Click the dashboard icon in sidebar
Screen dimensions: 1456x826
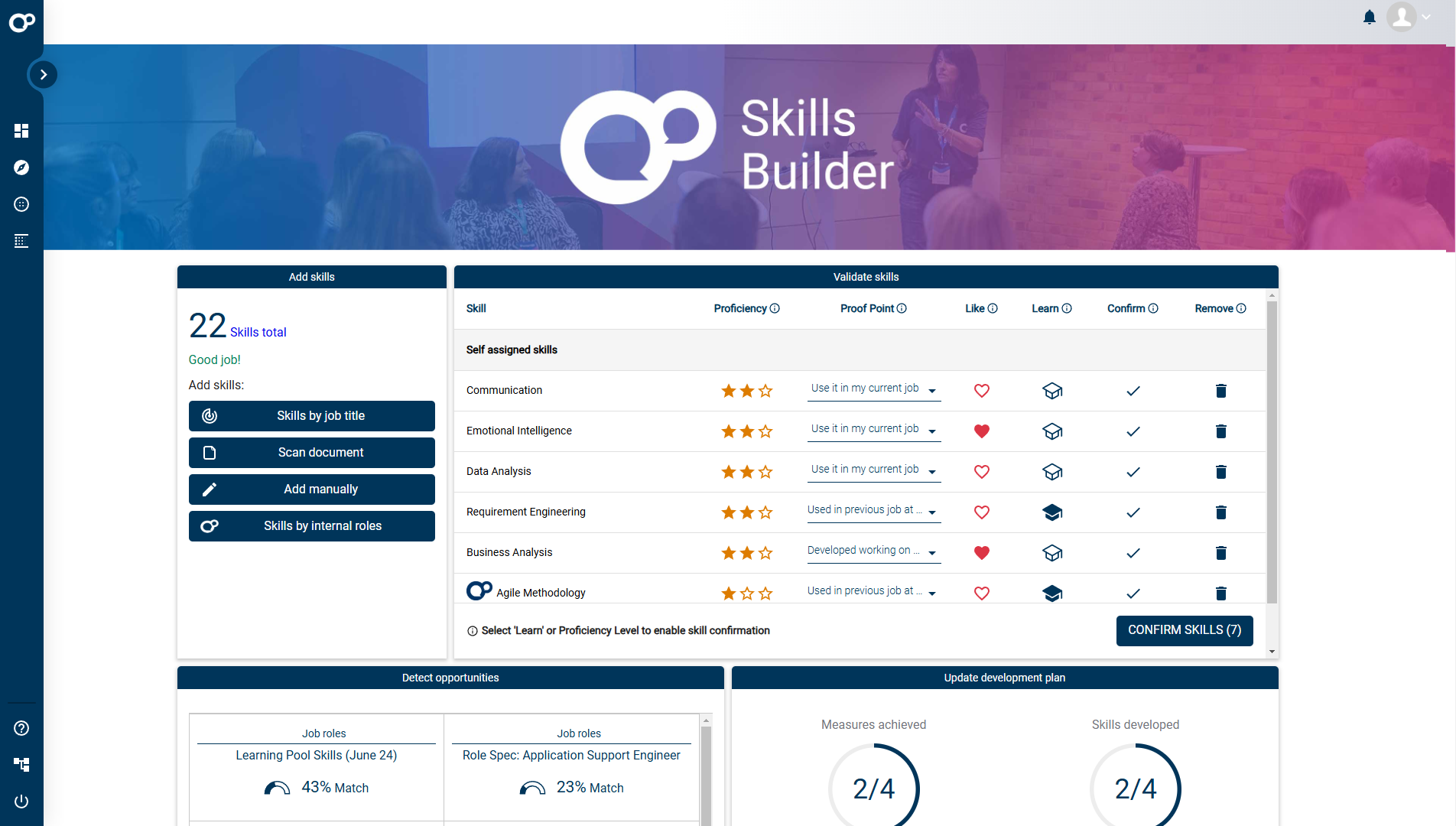coord(21,131)
